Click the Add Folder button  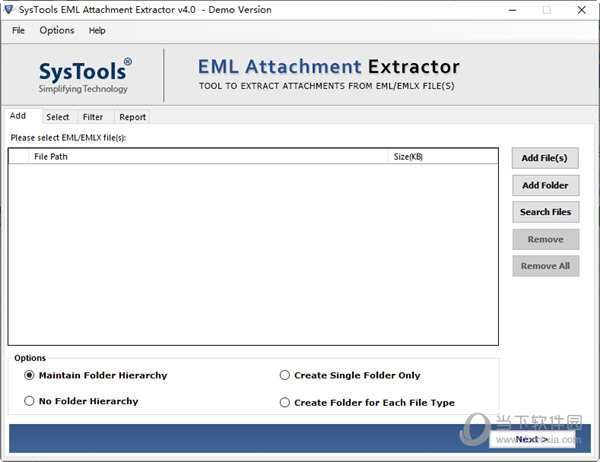[x=545, y=185]
